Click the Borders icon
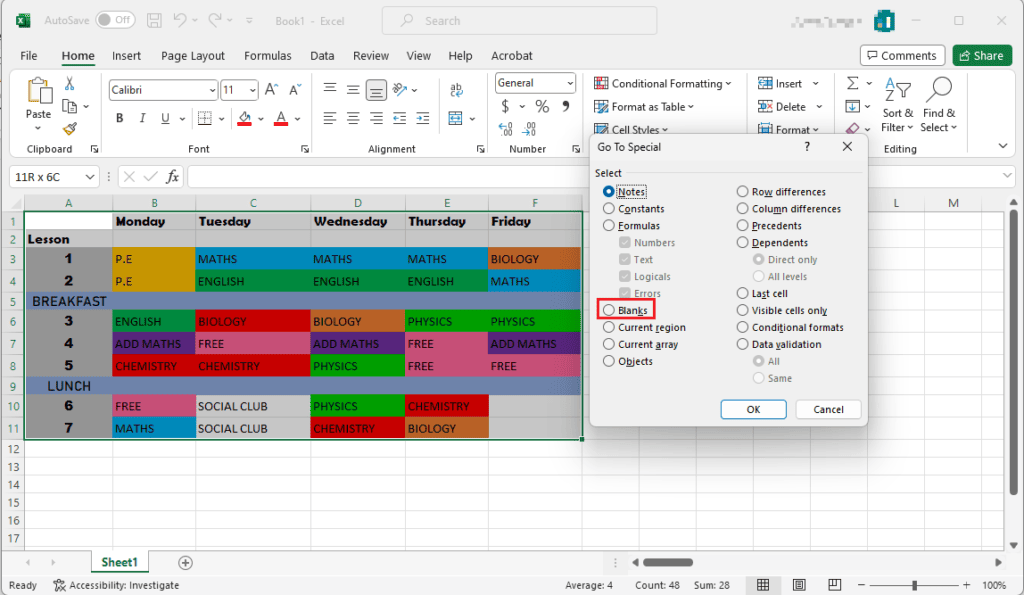This screenshot has width=1024, height=595. [204, 118]
